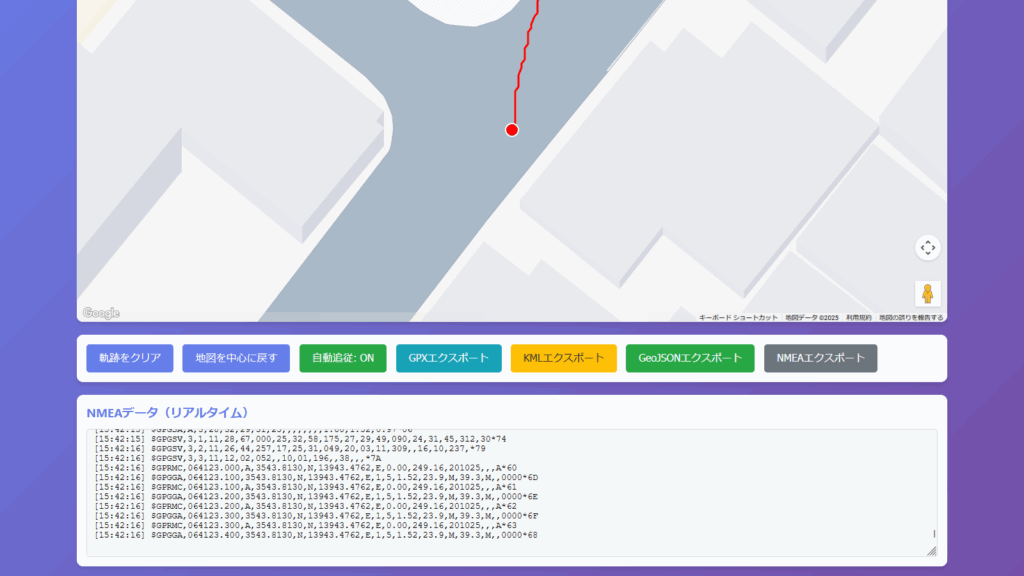Click the red current-position marker
This screenshot has width=1024, height=576.
click(512, 130)
